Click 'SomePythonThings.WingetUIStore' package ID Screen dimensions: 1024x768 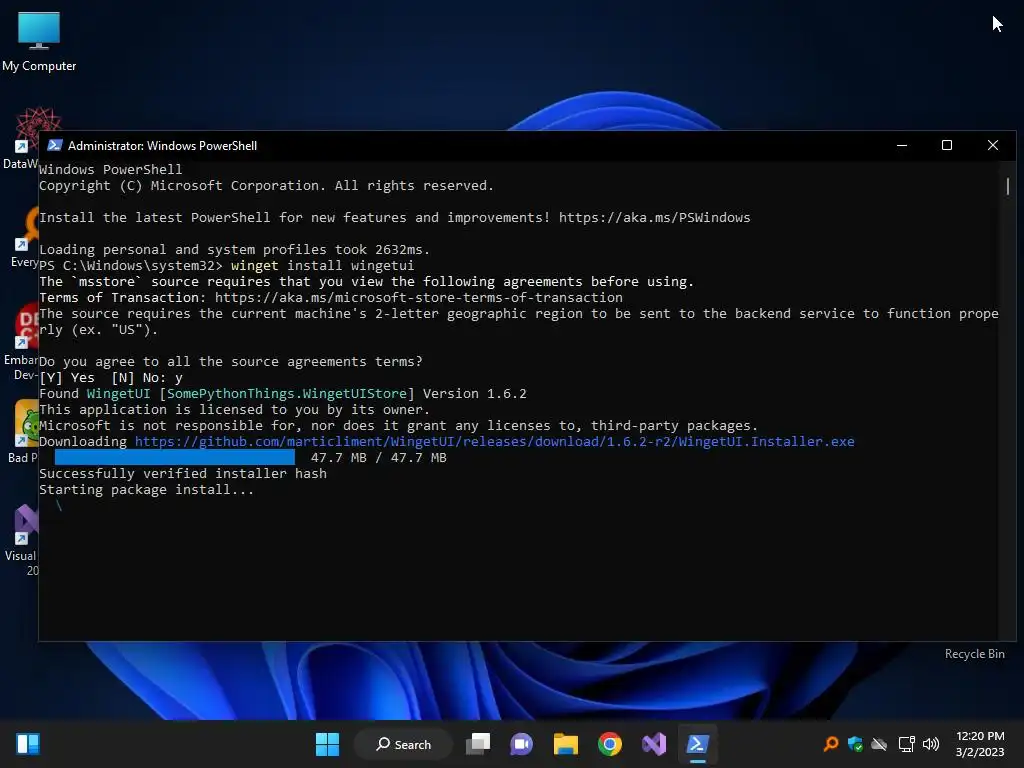(x=287, y=394)
